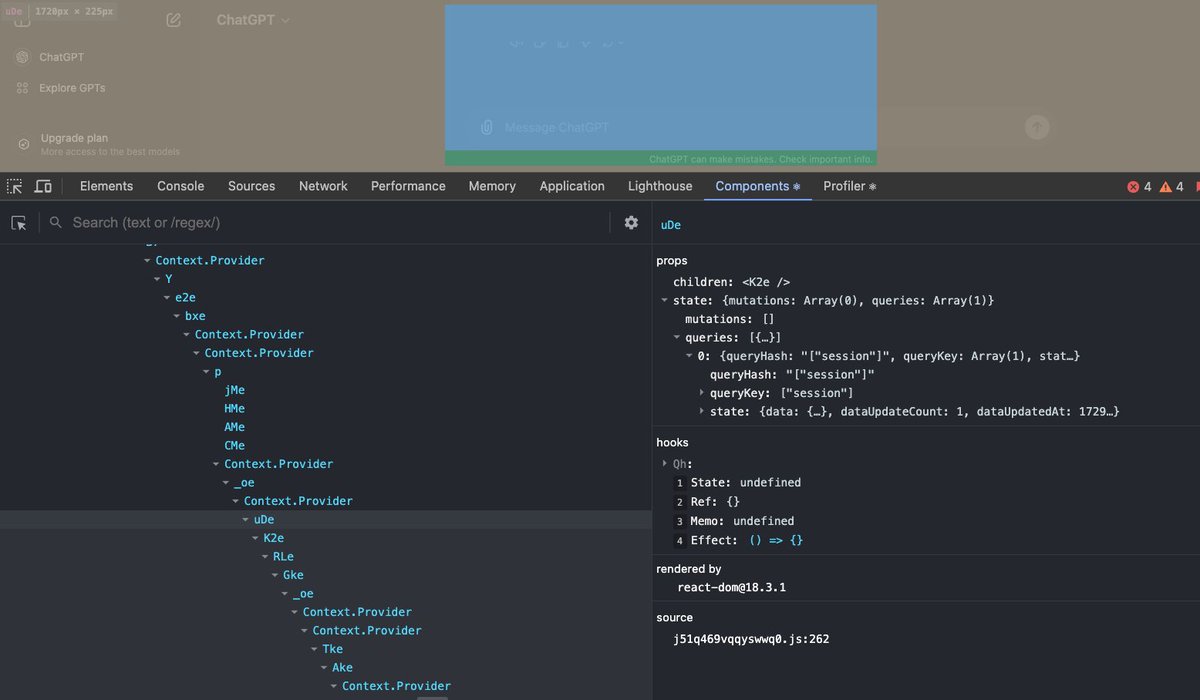Open the Application tab

point(572,186)
